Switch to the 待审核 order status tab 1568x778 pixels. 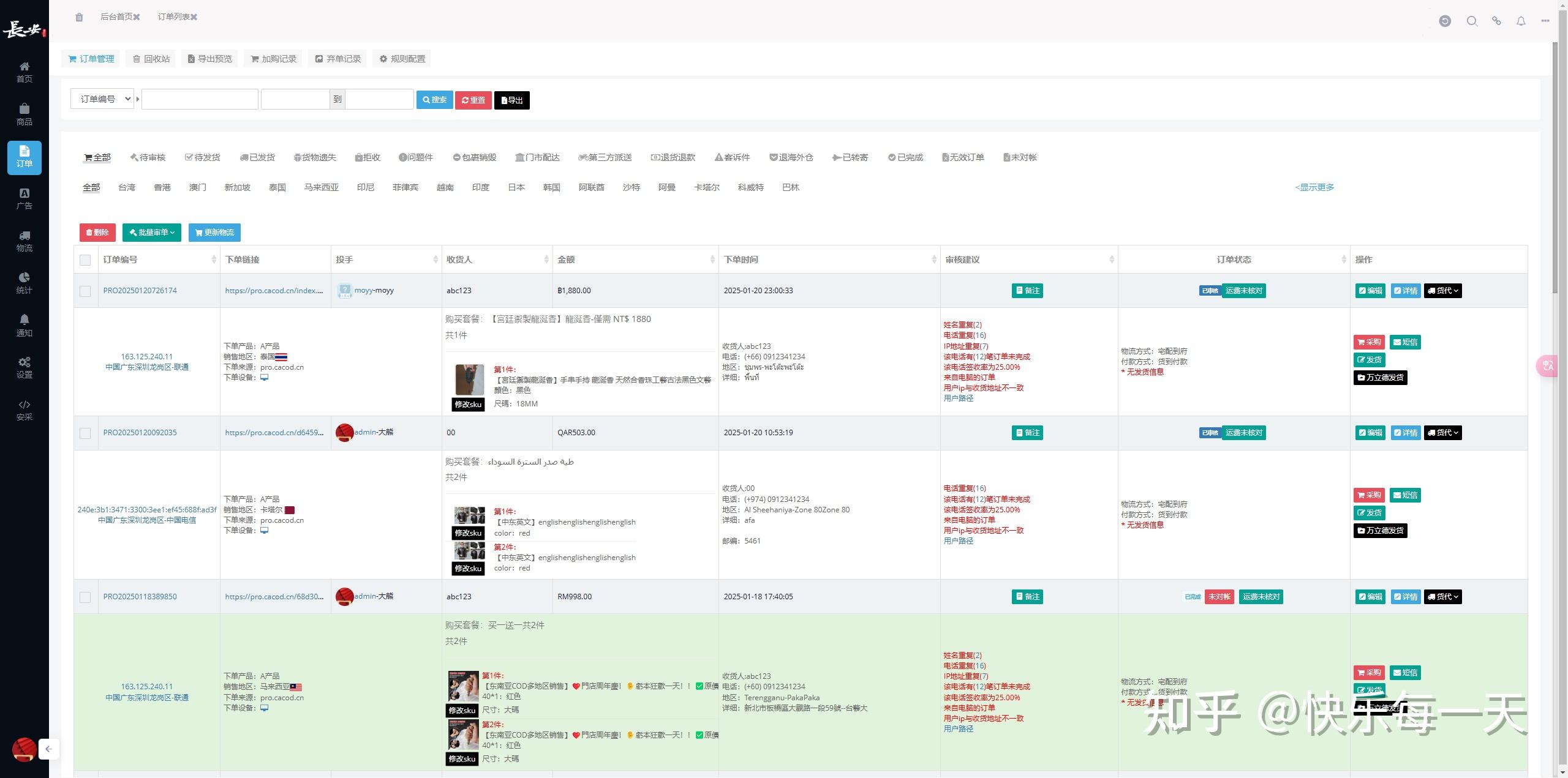[x=148, y=157]
